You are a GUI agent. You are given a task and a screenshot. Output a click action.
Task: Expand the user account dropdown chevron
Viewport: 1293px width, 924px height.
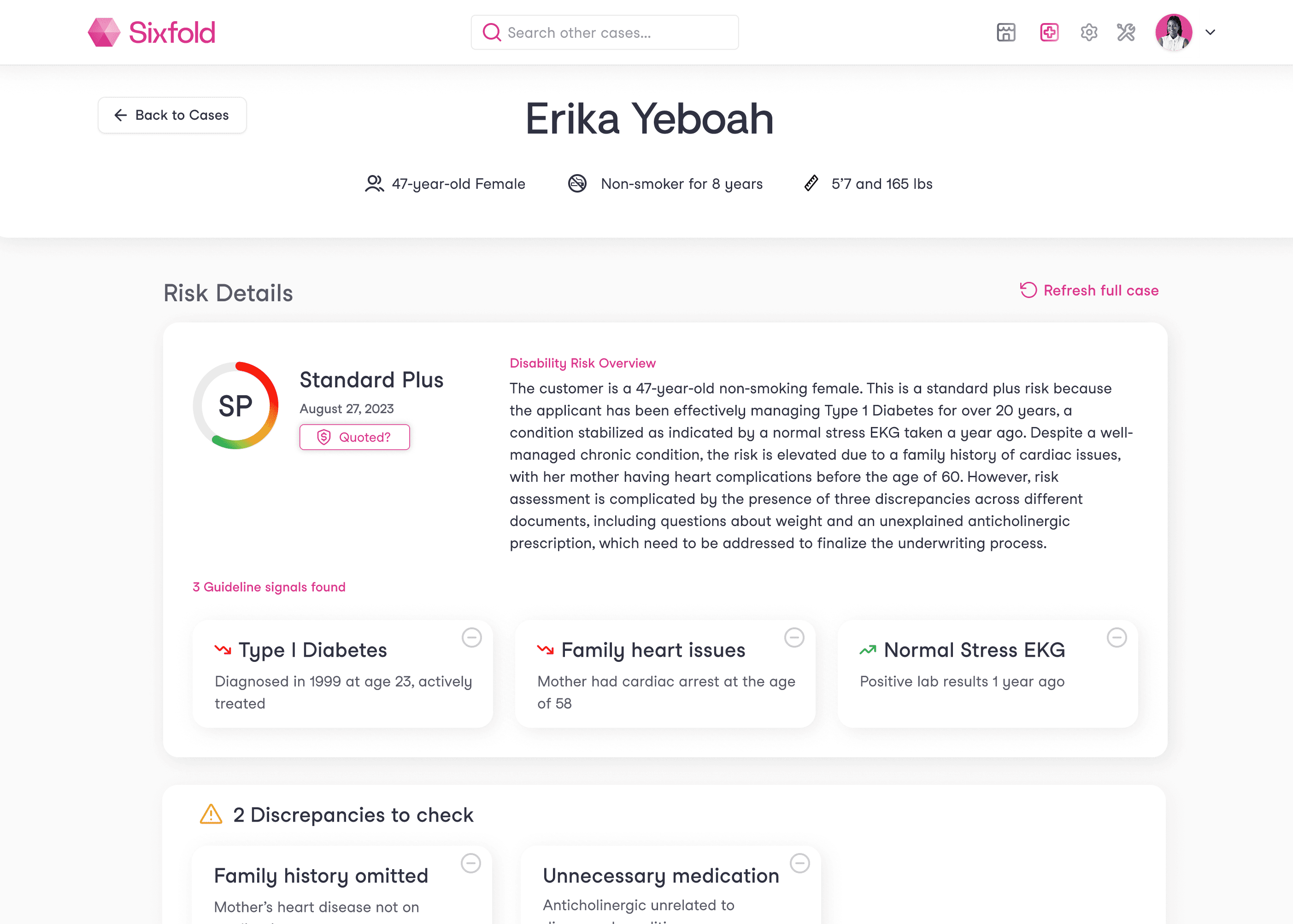click(x=1211, y=32)
